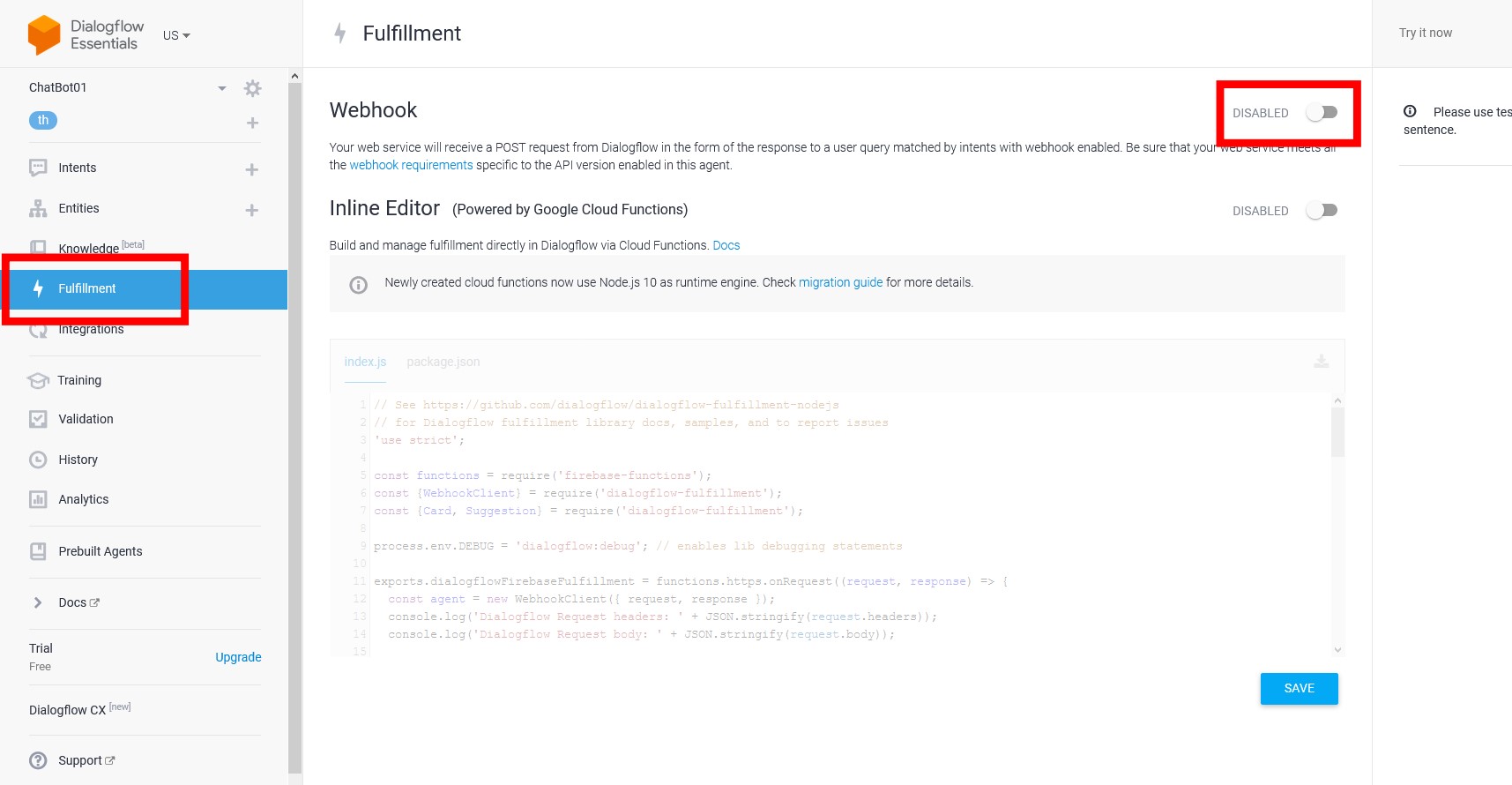Open the US region dropdown
Image resolution: width=1512 pixels, height=785 pixels.
pyautogui.click(x=176, y=35)
